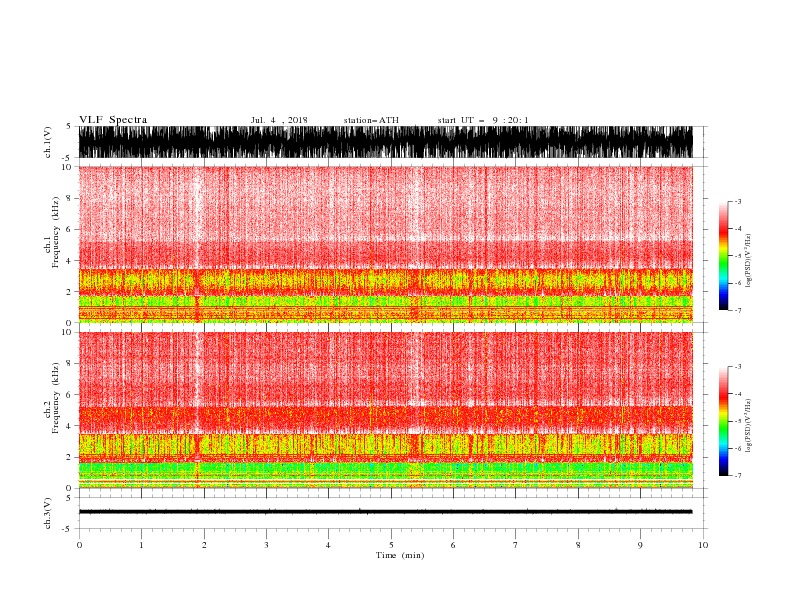
Task: Click time axis tick label "6"
Action: (x=454, y=545)
